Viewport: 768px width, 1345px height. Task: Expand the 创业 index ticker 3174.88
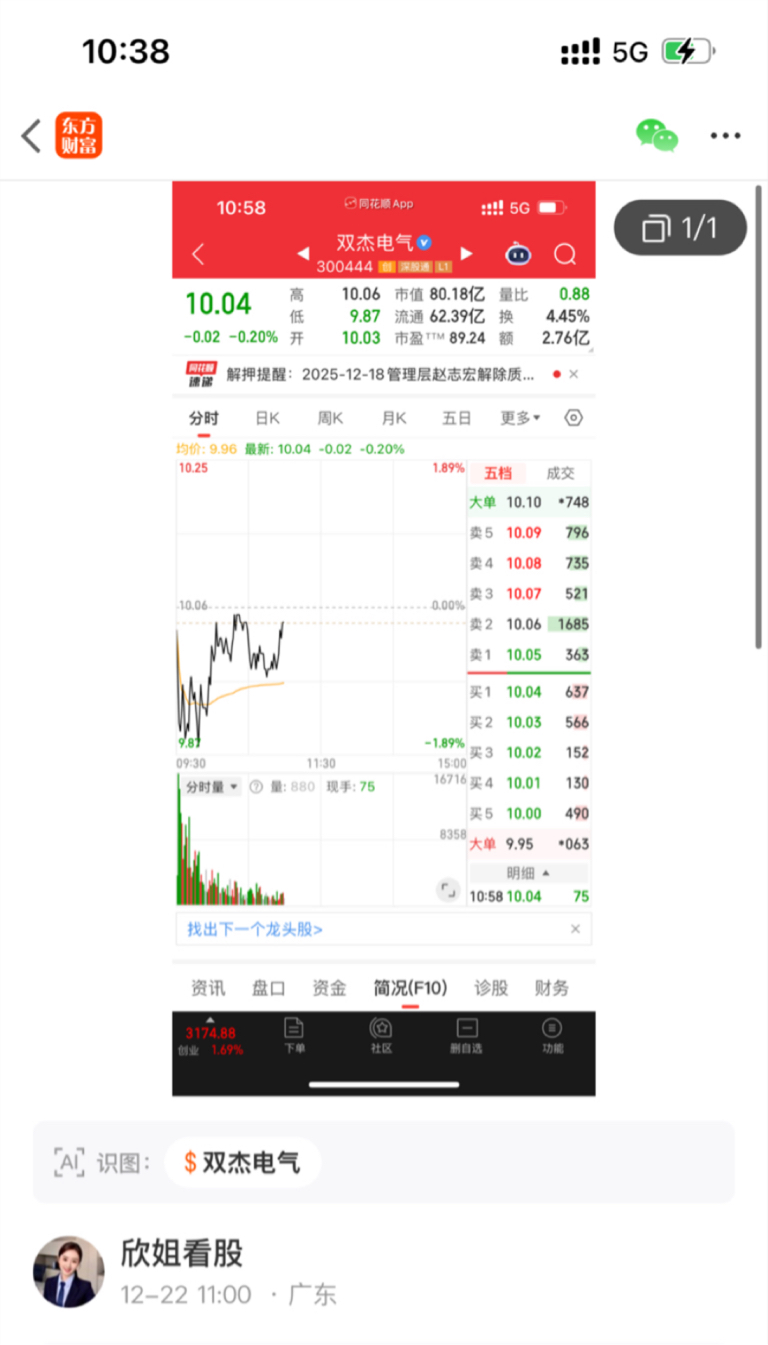click(212, 1036)
